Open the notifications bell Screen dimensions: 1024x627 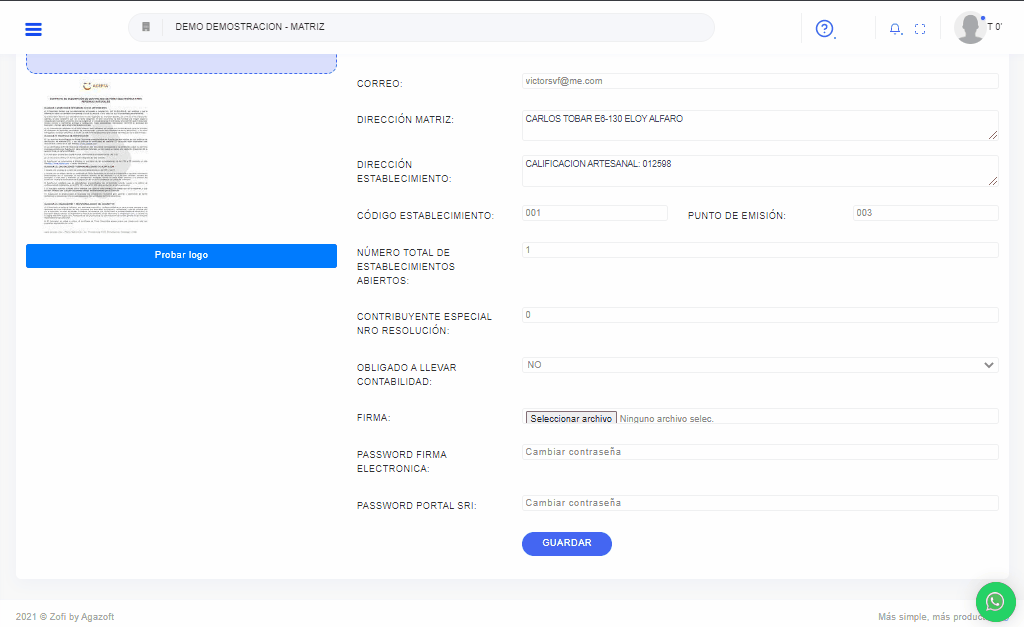[x=895, y=28]
